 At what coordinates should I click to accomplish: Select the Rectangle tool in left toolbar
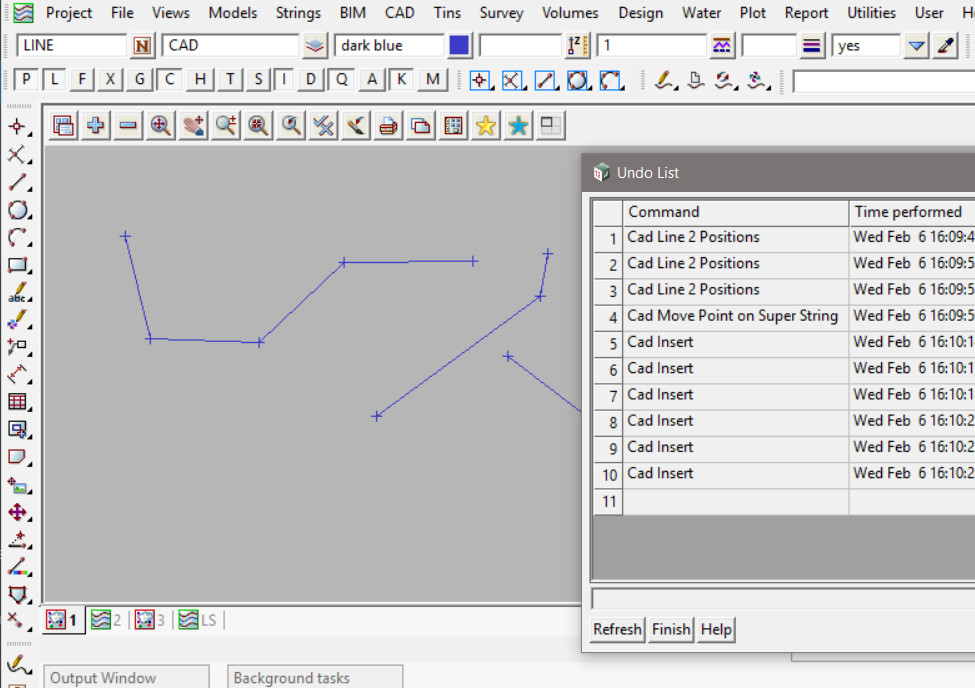pos(17,264)
